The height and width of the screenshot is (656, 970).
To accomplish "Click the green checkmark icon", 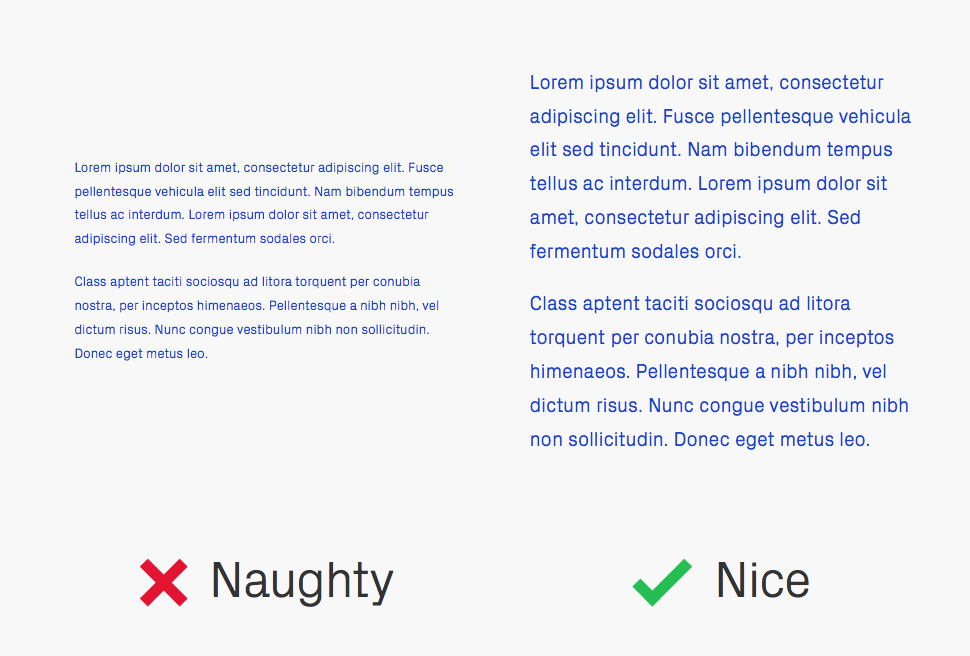I will [x=662, y=582].
